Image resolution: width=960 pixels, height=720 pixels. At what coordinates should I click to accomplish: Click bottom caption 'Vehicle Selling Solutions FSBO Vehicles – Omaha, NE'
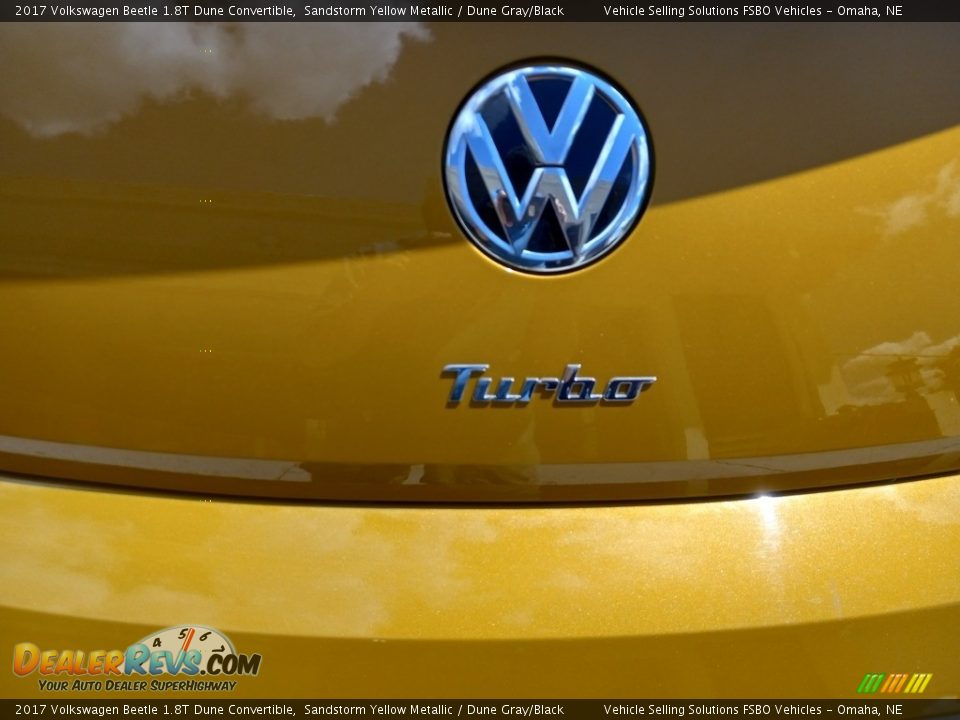pyautogui.click(x=753, y=710)
